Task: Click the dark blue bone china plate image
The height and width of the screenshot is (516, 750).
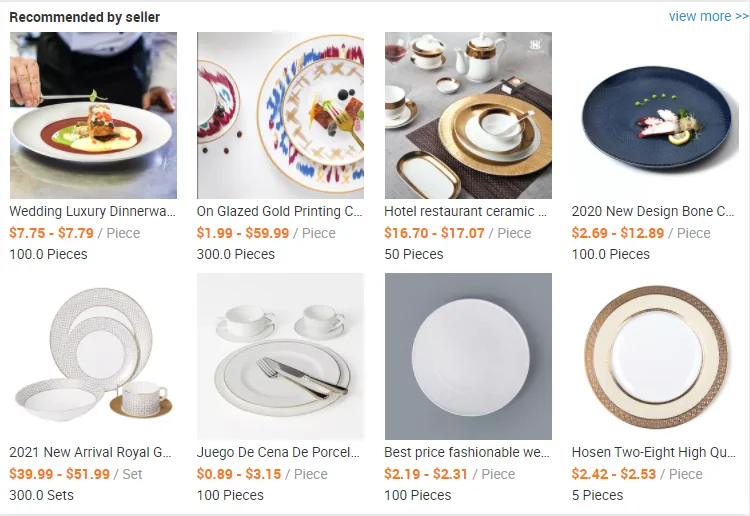Action: pos(656,115)
